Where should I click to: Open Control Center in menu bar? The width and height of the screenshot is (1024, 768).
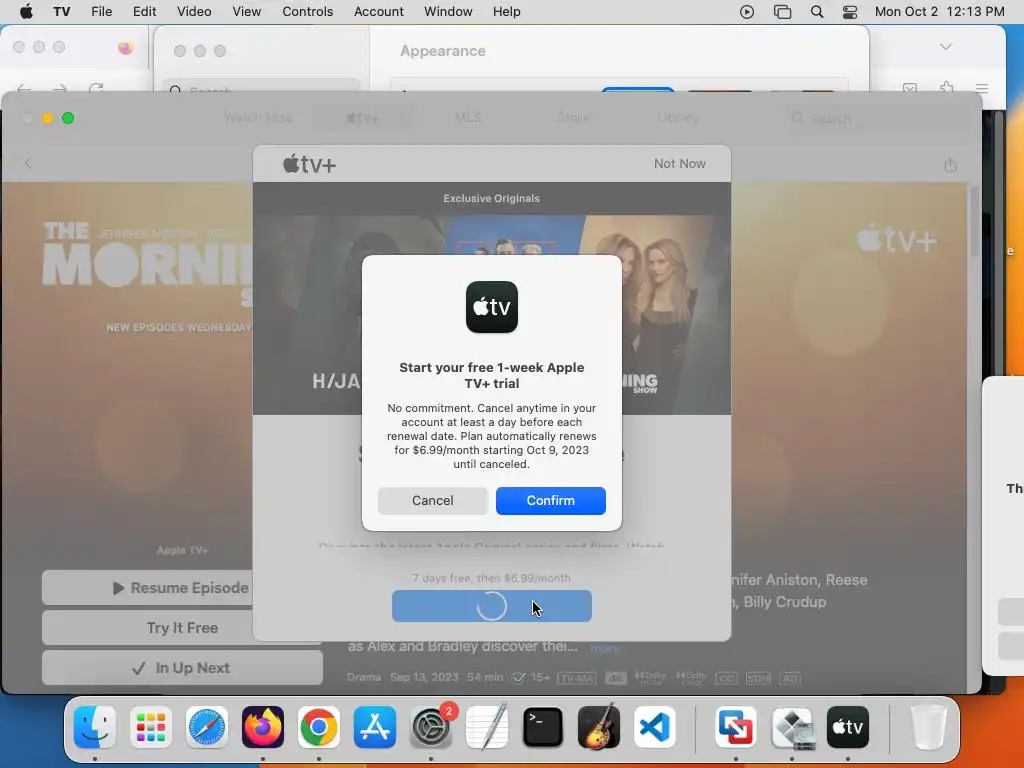click(850, 12)
